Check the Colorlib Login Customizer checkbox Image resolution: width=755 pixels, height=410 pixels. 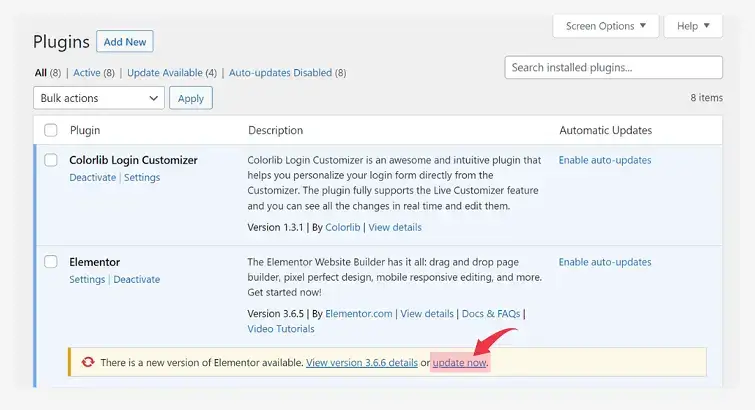coord(51,160)
